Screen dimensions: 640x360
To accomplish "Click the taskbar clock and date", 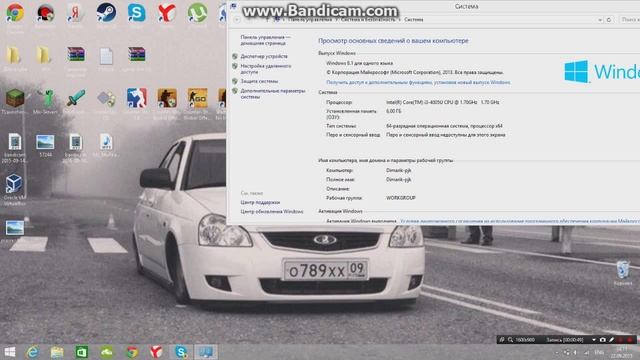I will point(621,352).
